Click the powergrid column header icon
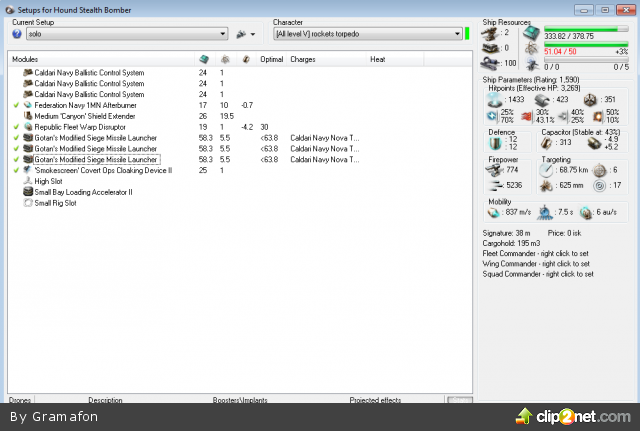The width and height of the screenshot is (640, 431). tap(225, 59)
